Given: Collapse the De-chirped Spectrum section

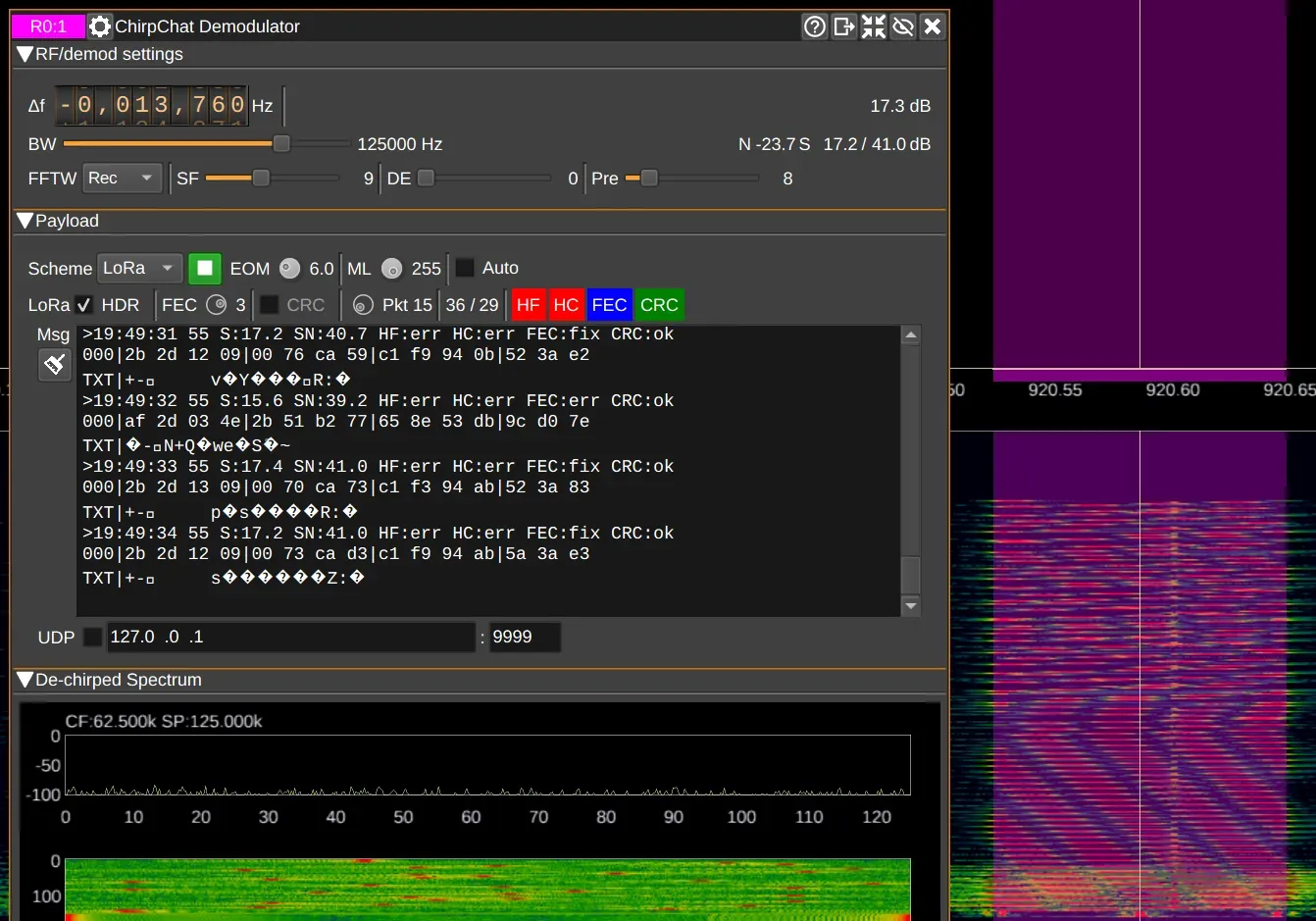Looking at the screenshot, I should [x=25, y=680].
